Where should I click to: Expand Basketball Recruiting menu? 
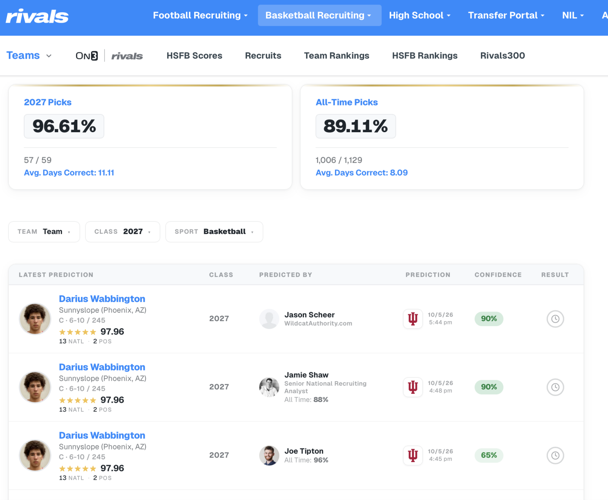[320, 16]
